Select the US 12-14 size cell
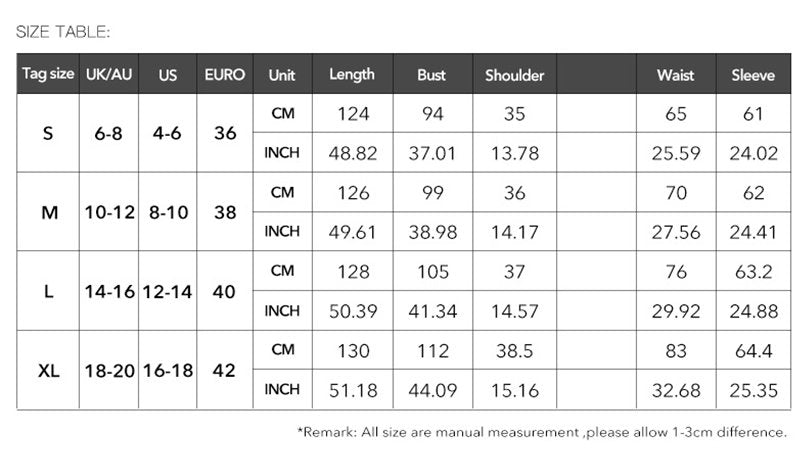800x450 pixels. click(x=168, y=291)
